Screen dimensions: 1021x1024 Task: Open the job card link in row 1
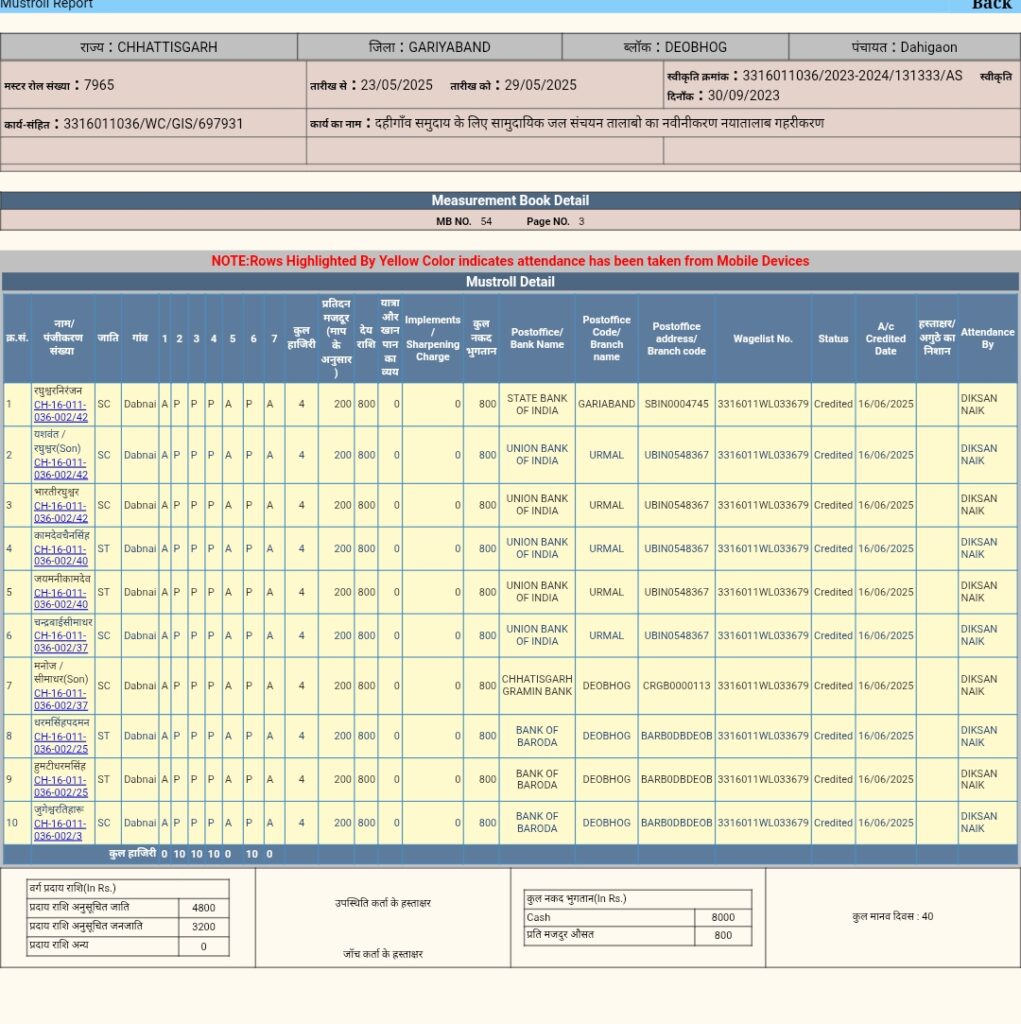[x=61, y=411]
